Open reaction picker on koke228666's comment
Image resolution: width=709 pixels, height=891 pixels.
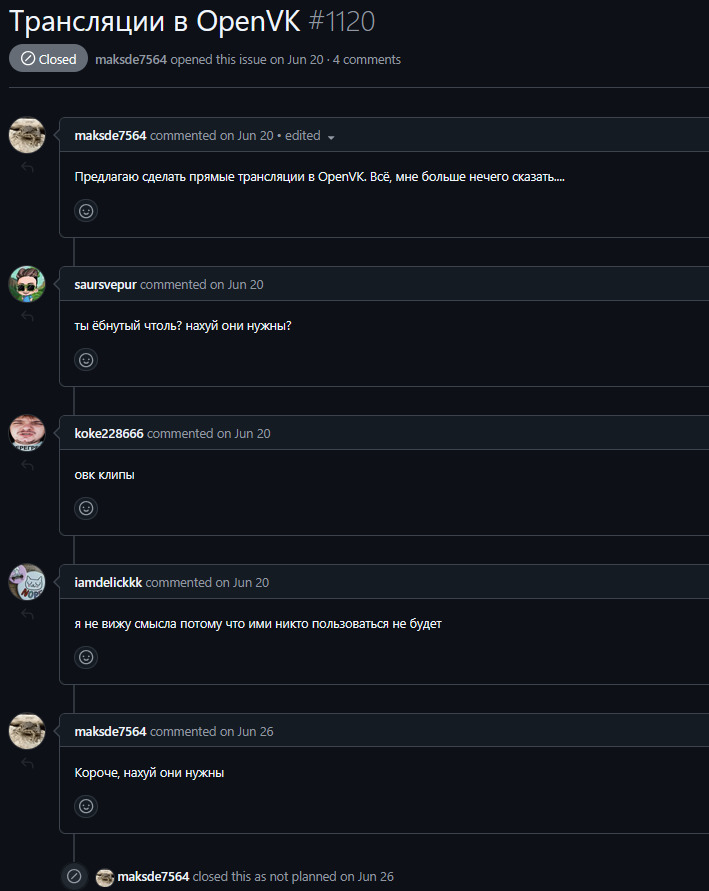coord(87,508)
